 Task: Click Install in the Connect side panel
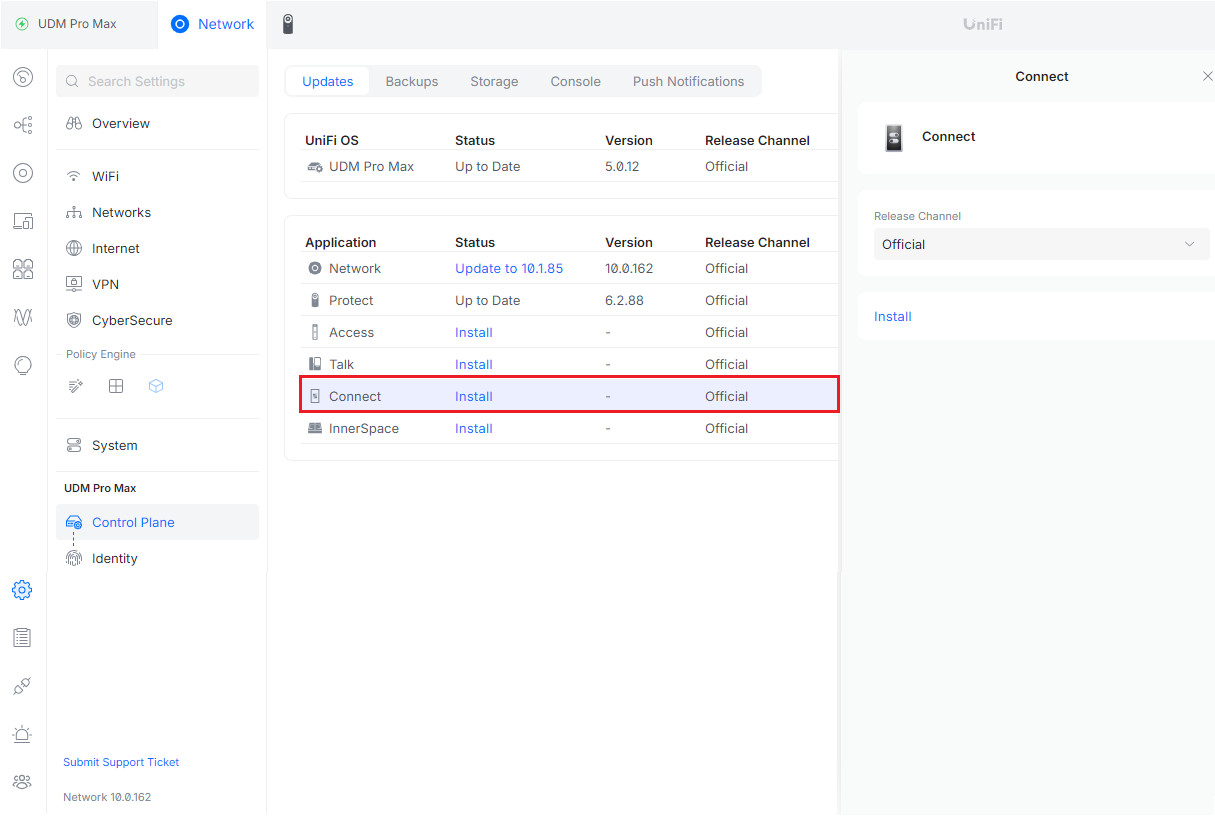tap(893, 317)
